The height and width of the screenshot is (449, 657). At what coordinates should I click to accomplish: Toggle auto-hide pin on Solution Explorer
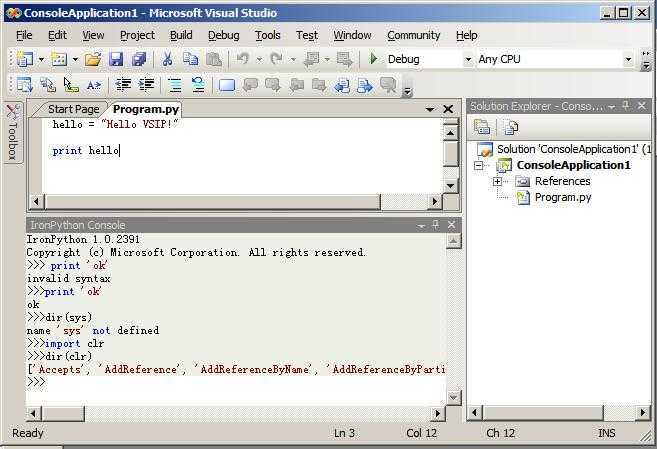(x=626, y=106)
